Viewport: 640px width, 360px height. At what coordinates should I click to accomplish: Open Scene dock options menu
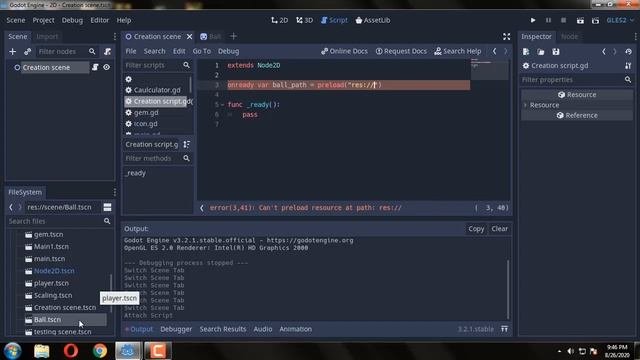pyautogui.click(x=115, y=36)
